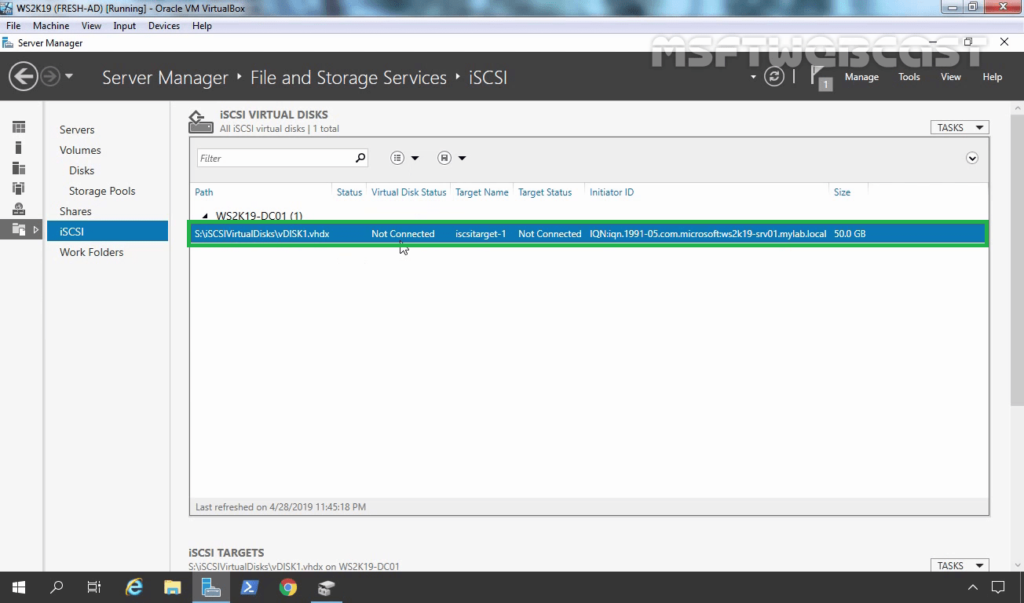1024x603 pixels.
Task: Click the saved queries icon
Action: click(444, 157)
